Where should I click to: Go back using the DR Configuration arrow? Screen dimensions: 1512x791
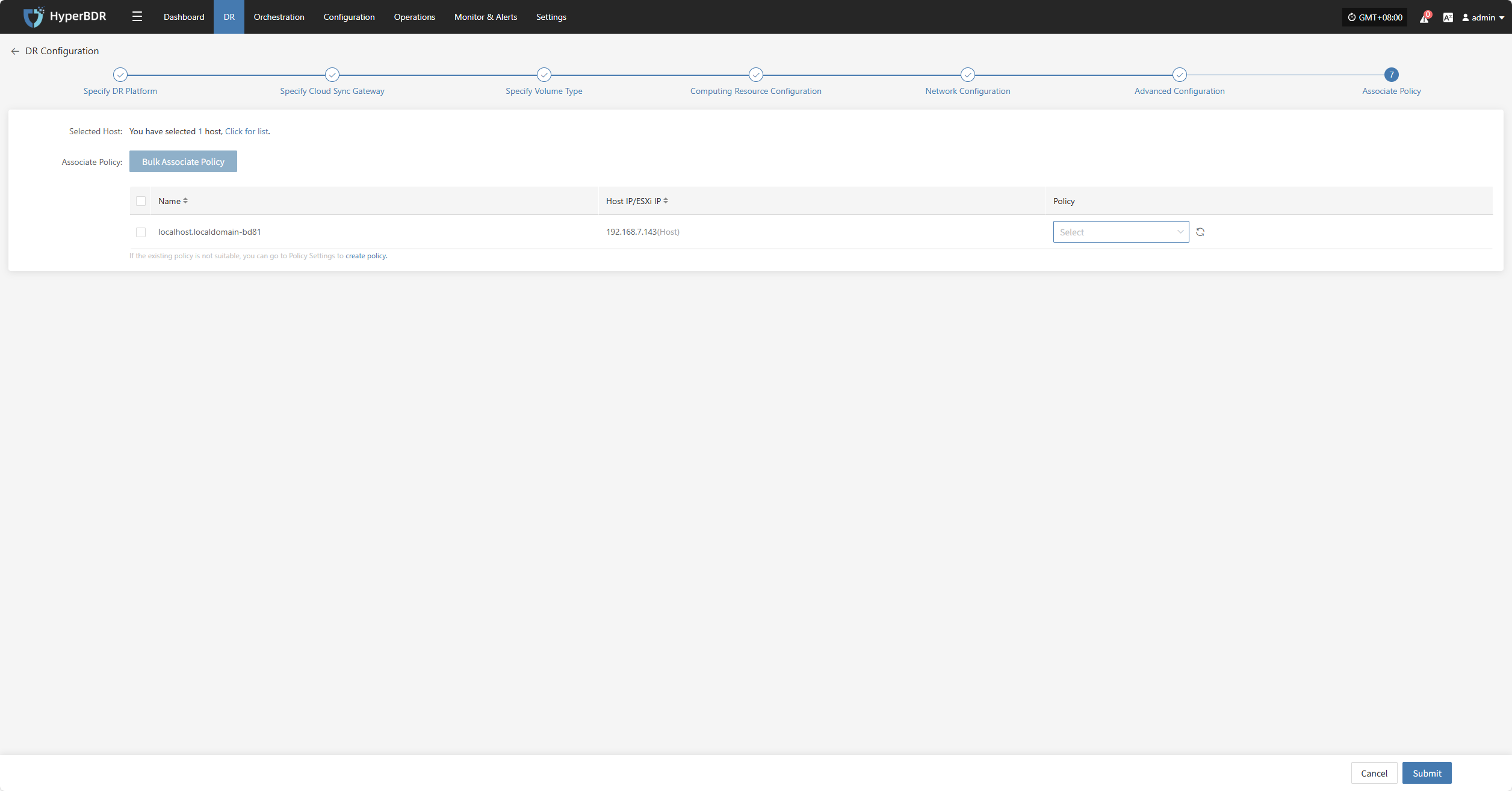click(x=15, y=51)
